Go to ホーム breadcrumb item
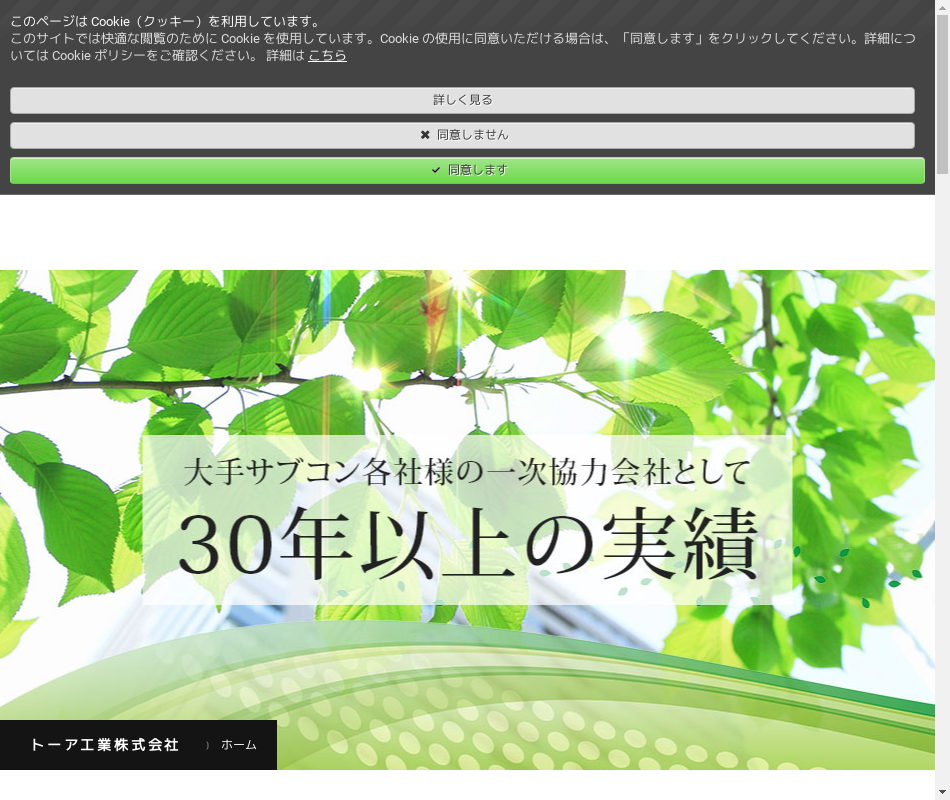This screenshot has height=800, width=950. [239, 745]
